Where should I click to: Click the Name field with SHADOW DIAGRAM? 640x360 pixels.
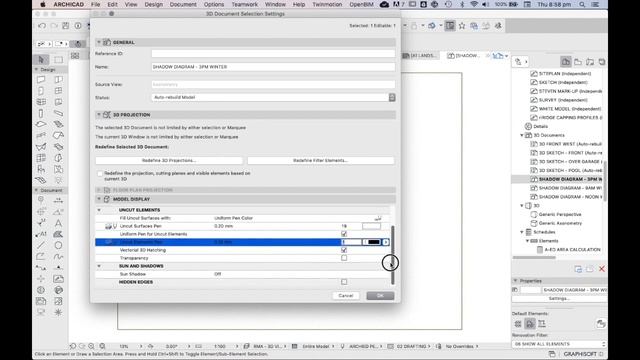coord(273,67)
